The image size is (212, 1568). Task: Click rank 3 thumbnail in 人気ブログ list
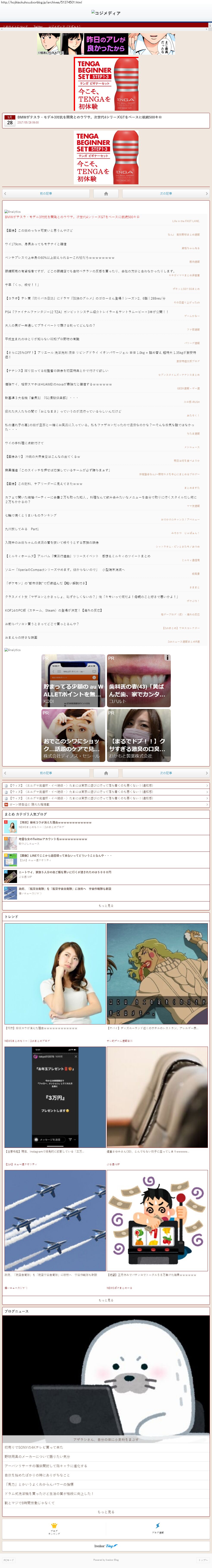10,859
